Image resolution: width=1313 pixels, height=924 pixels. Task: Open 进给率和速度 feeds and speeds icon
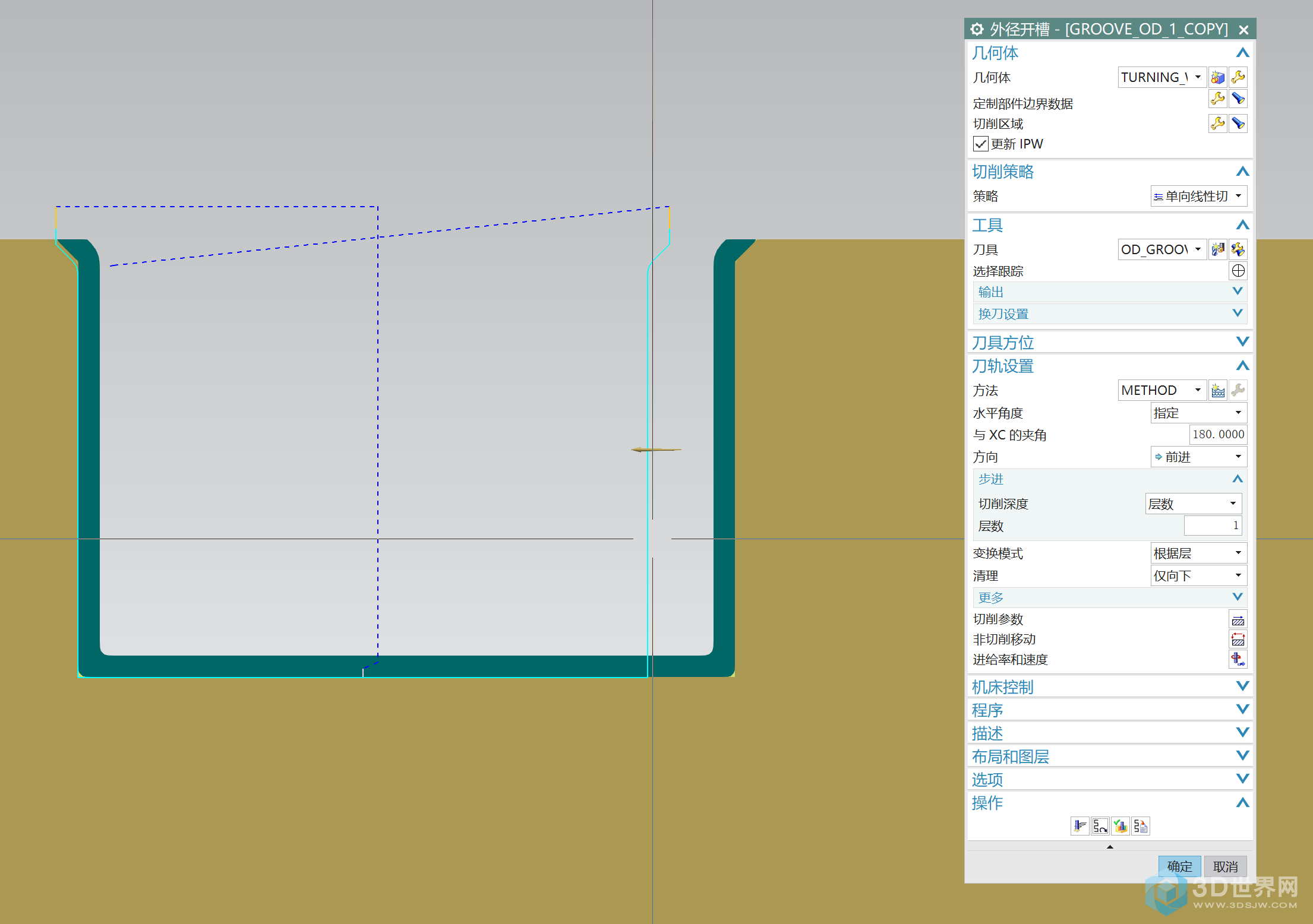point(1238,660)
